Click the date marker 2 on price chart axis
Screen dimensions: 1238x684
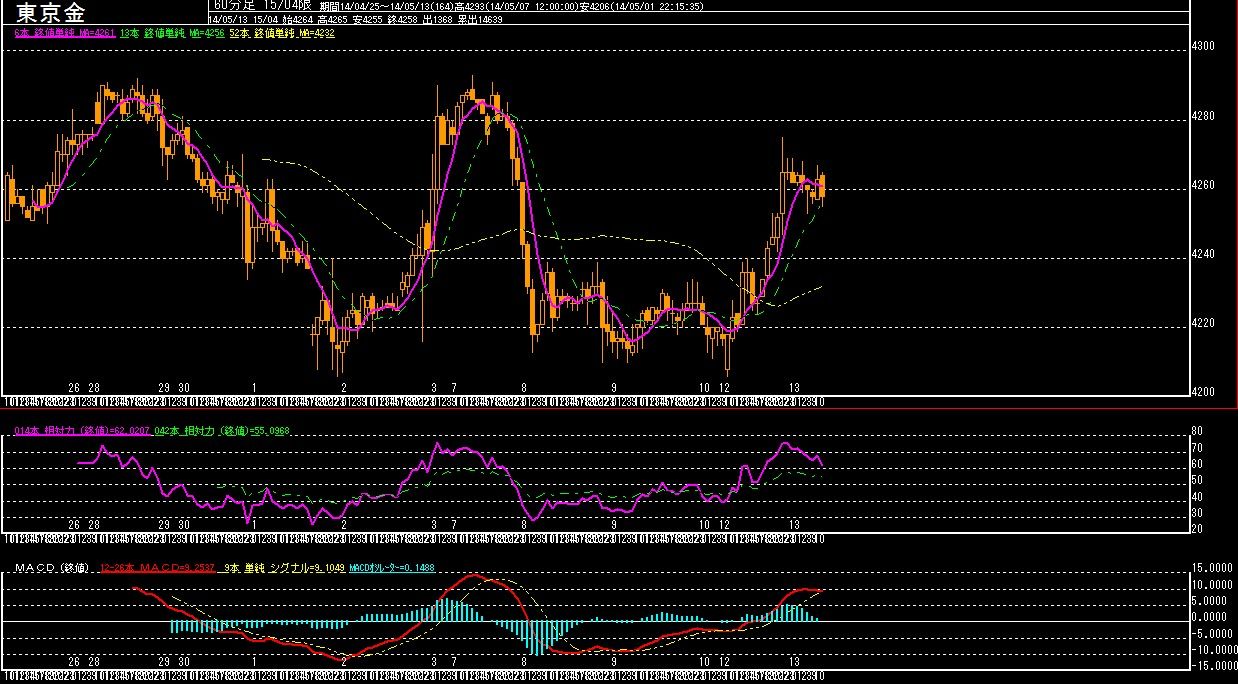pyautogui.click(x=344, y=387)
